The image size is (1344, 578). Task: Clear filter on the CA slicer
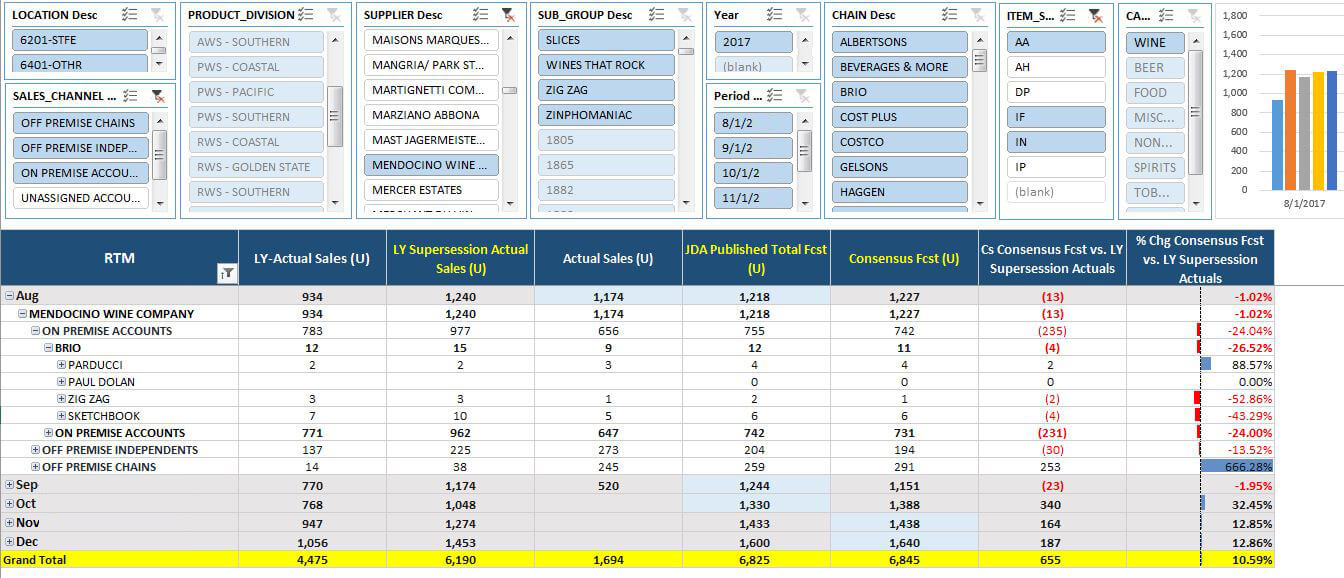tap(1192, 15)
